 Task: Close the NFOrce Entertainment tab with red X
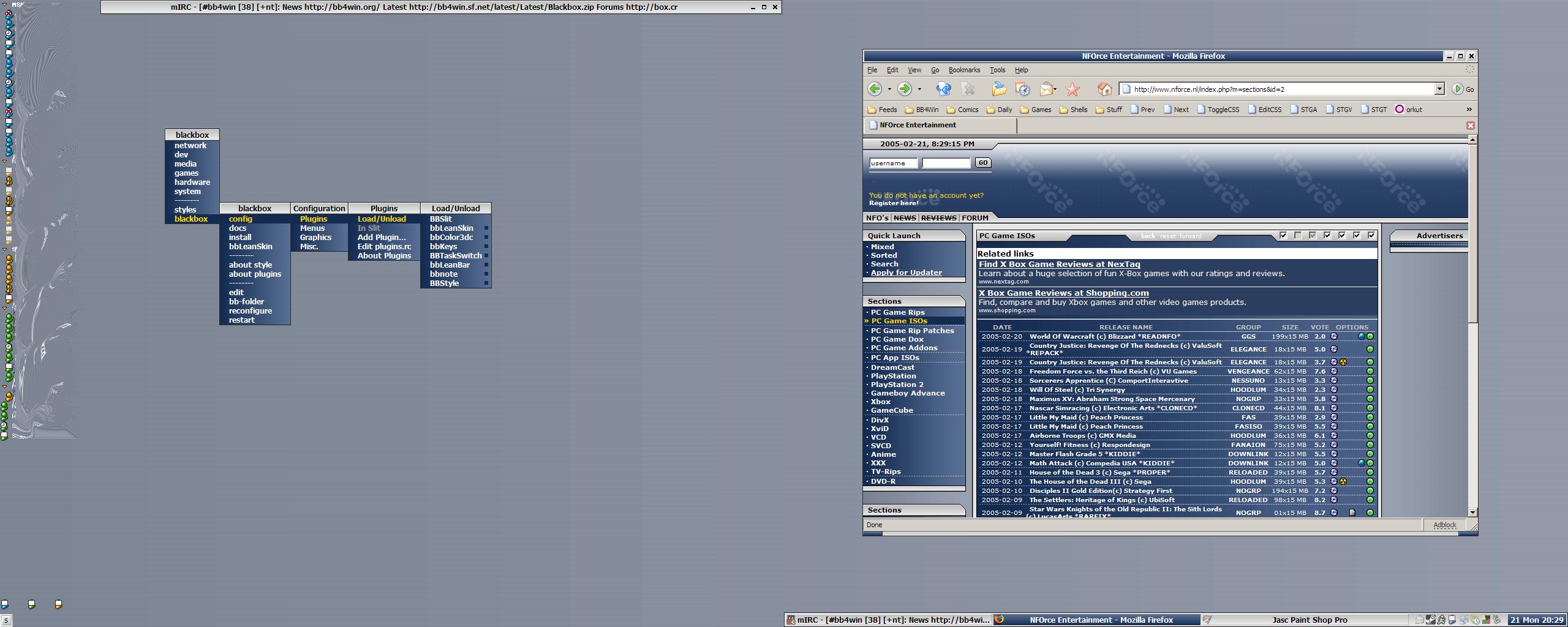point(1470,126)
